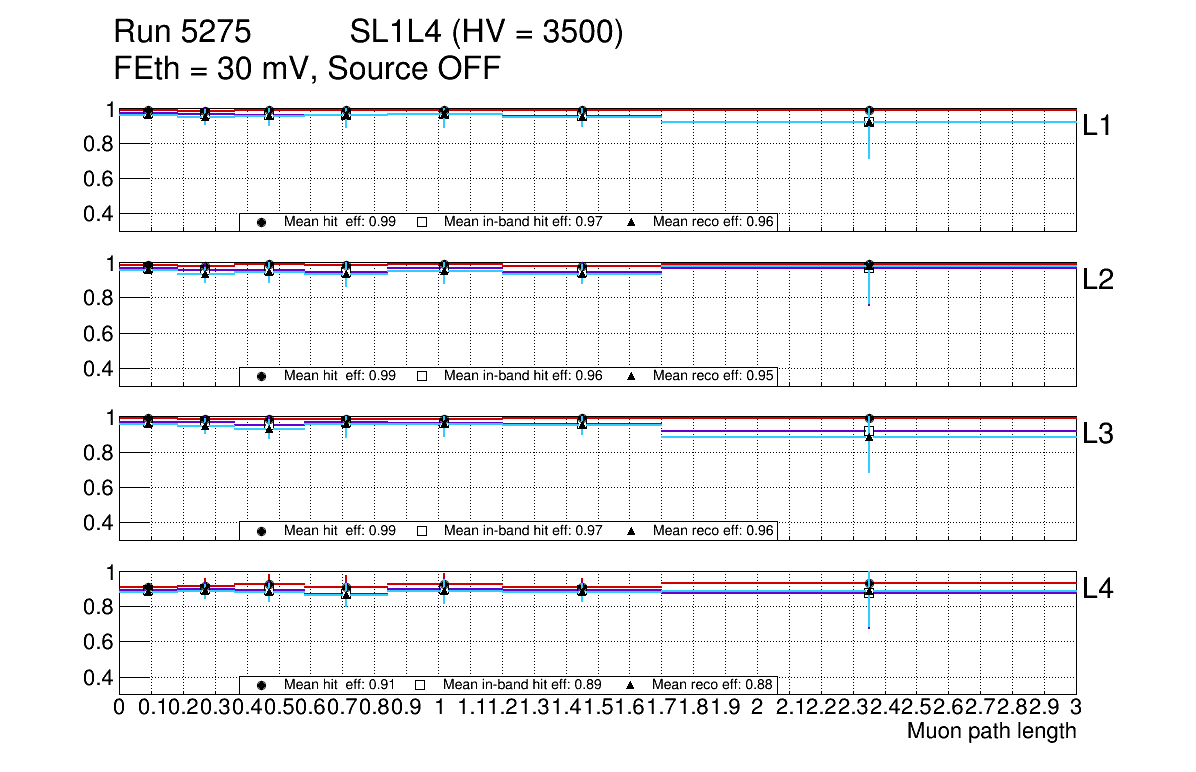Select the triangle legend marker in L4 panel
Screen dimensions: 1196x772
pyautogui.click(x=632, y=685)
